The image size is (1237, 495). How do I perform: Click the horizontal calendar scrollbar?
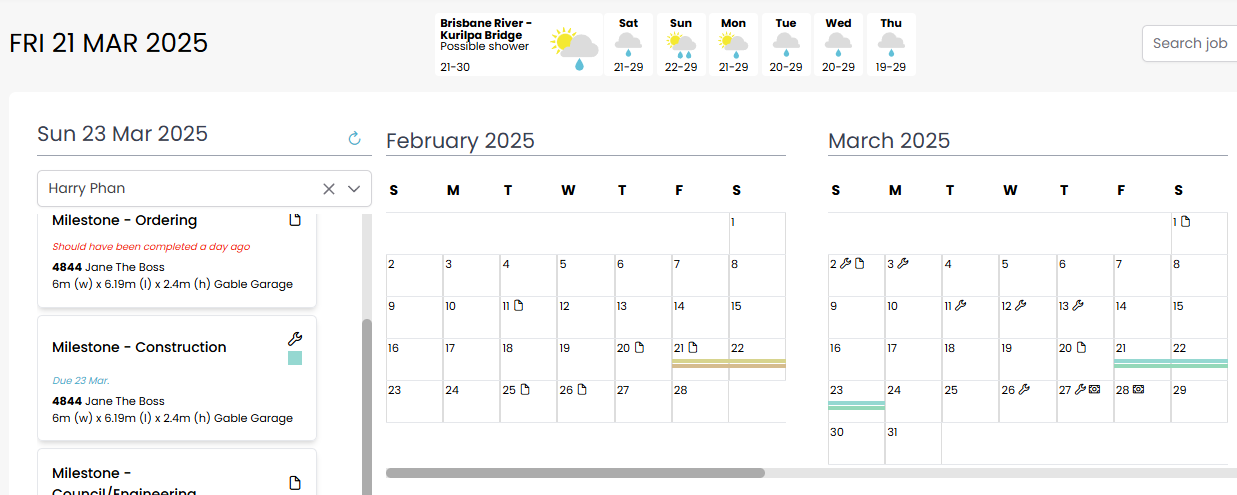coord(575,473)
